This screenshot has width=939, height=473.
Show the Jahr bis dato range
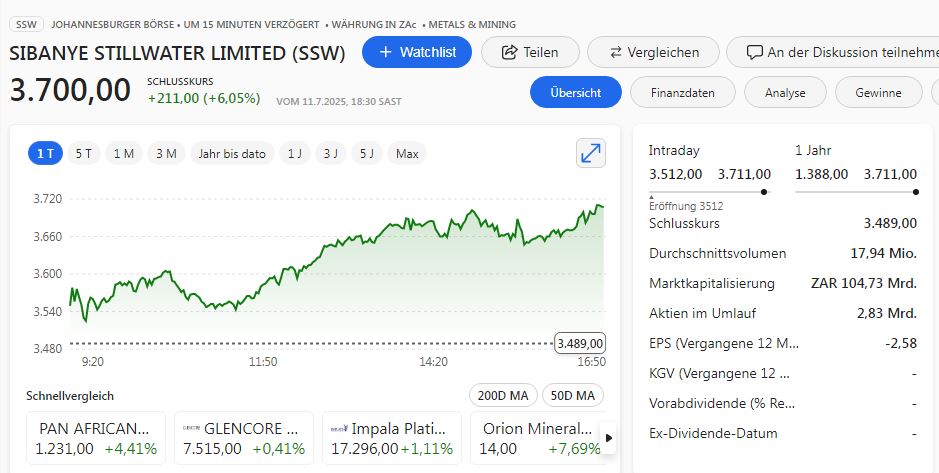coord(232,153)
